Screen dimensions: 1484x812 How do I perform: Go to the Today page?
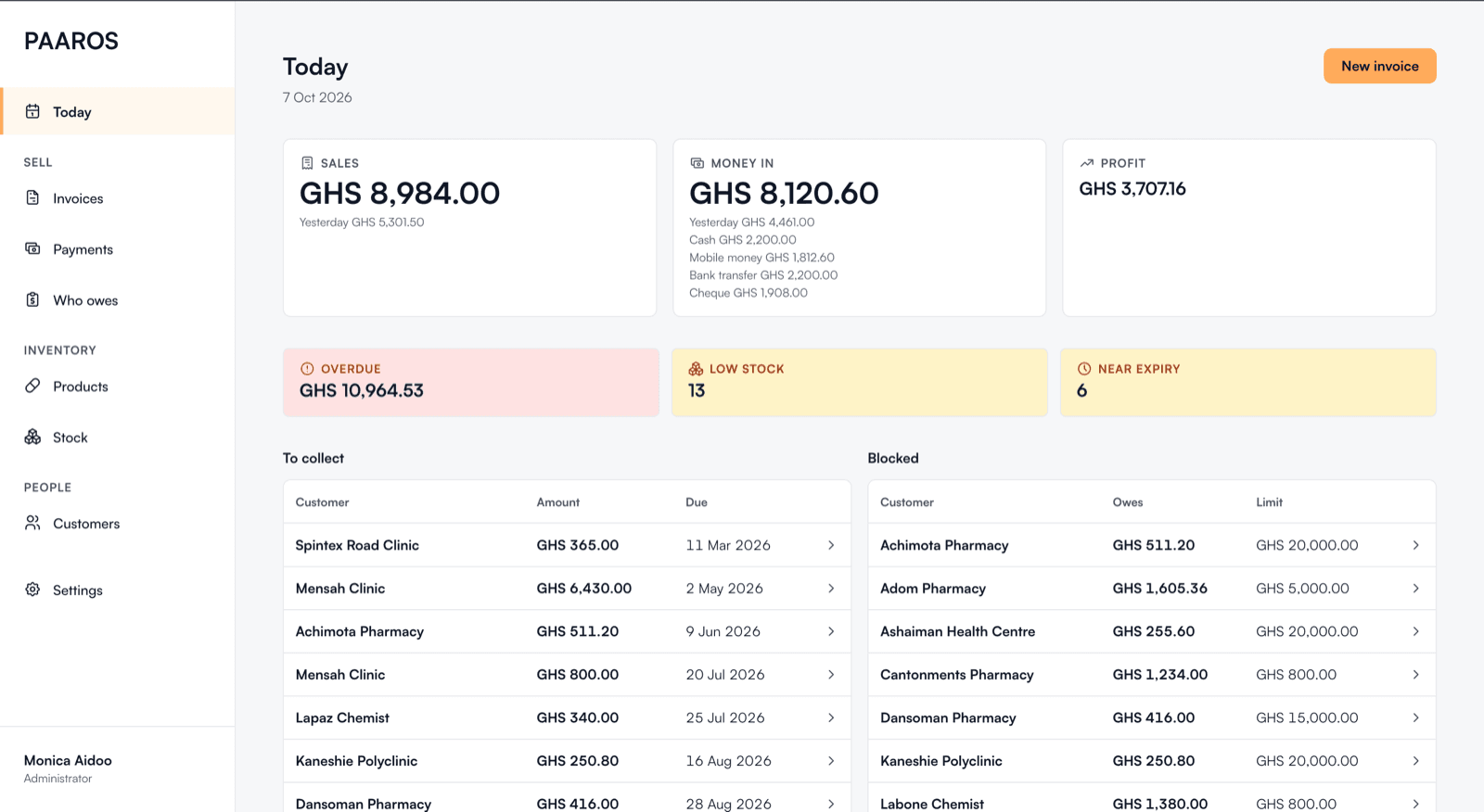point(118,111)
